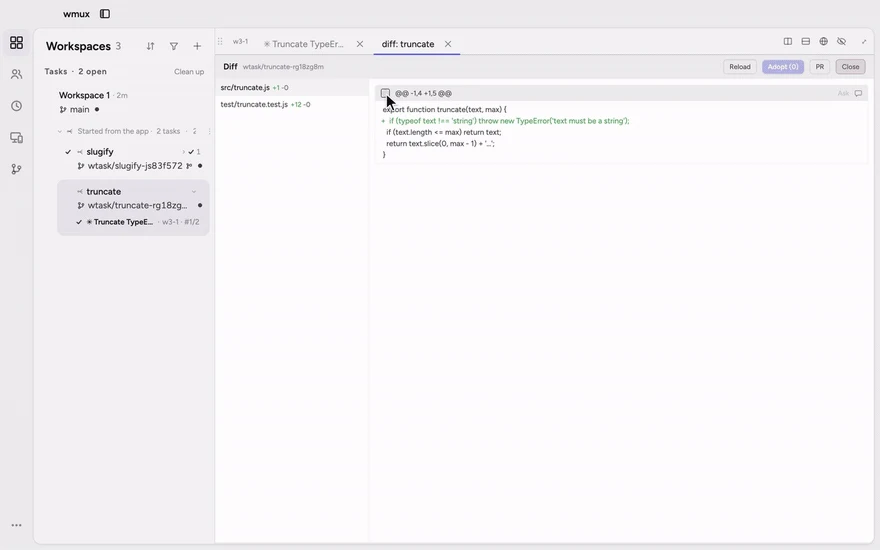The height and width of the screenshot is (550, 880).
Task: Expand the slugify task chevron
Action: 183,152
